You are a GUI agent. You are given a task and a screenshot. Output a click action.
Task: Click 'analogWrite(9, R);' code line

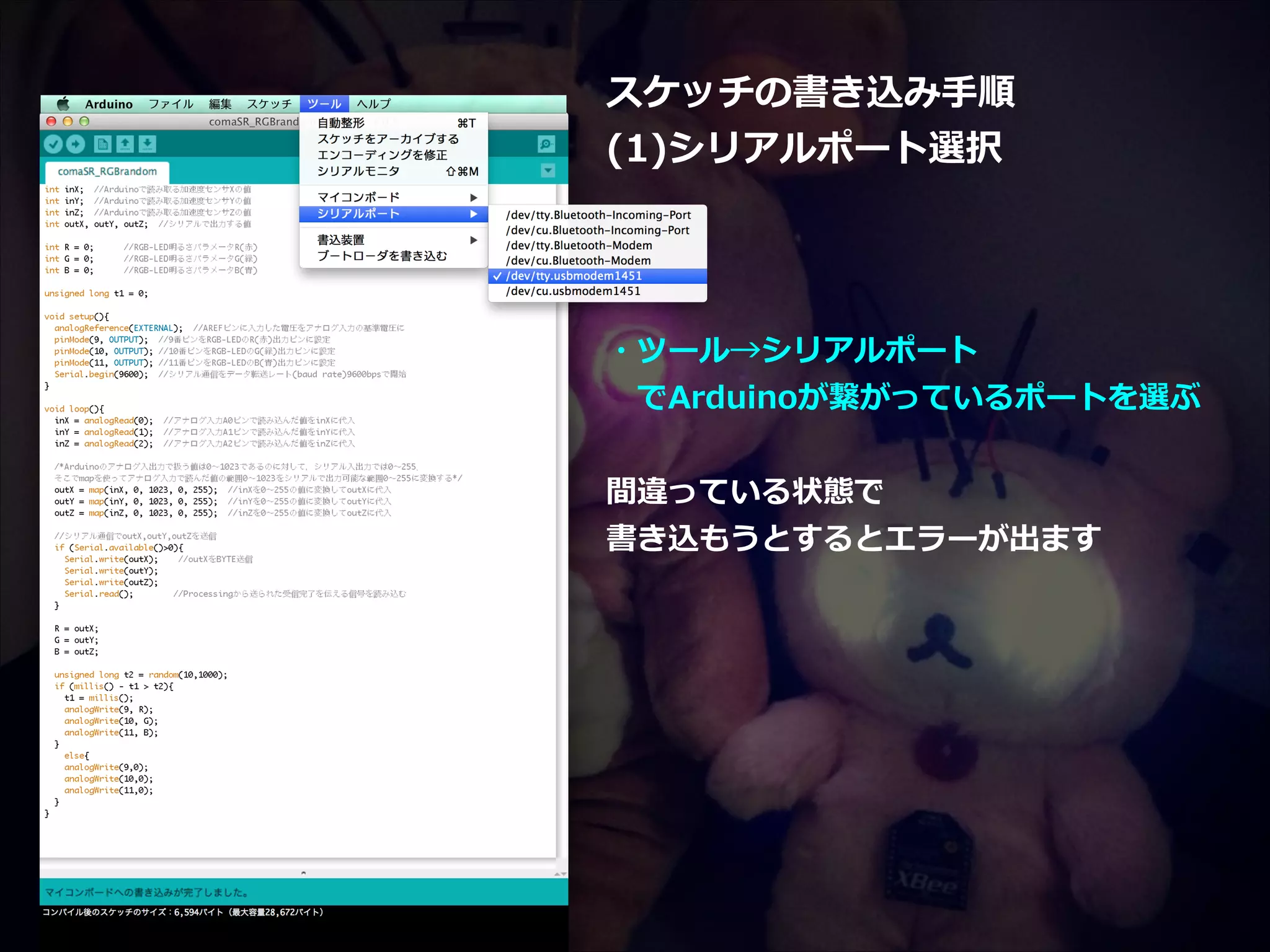[109, 710]
